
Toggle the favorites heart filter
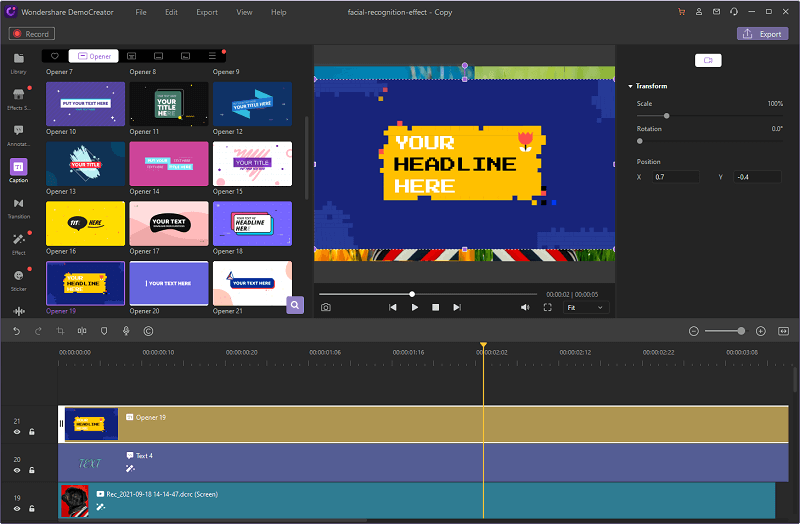point(55,56)
